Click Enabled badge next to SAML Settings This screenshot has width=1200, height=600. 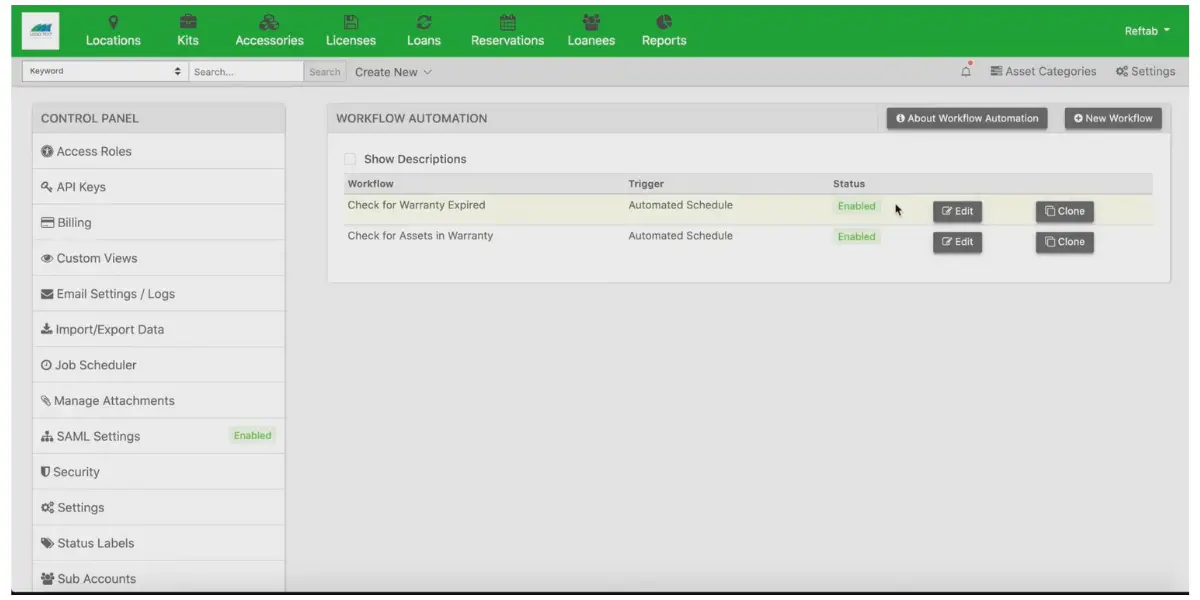tap(252, 436)
